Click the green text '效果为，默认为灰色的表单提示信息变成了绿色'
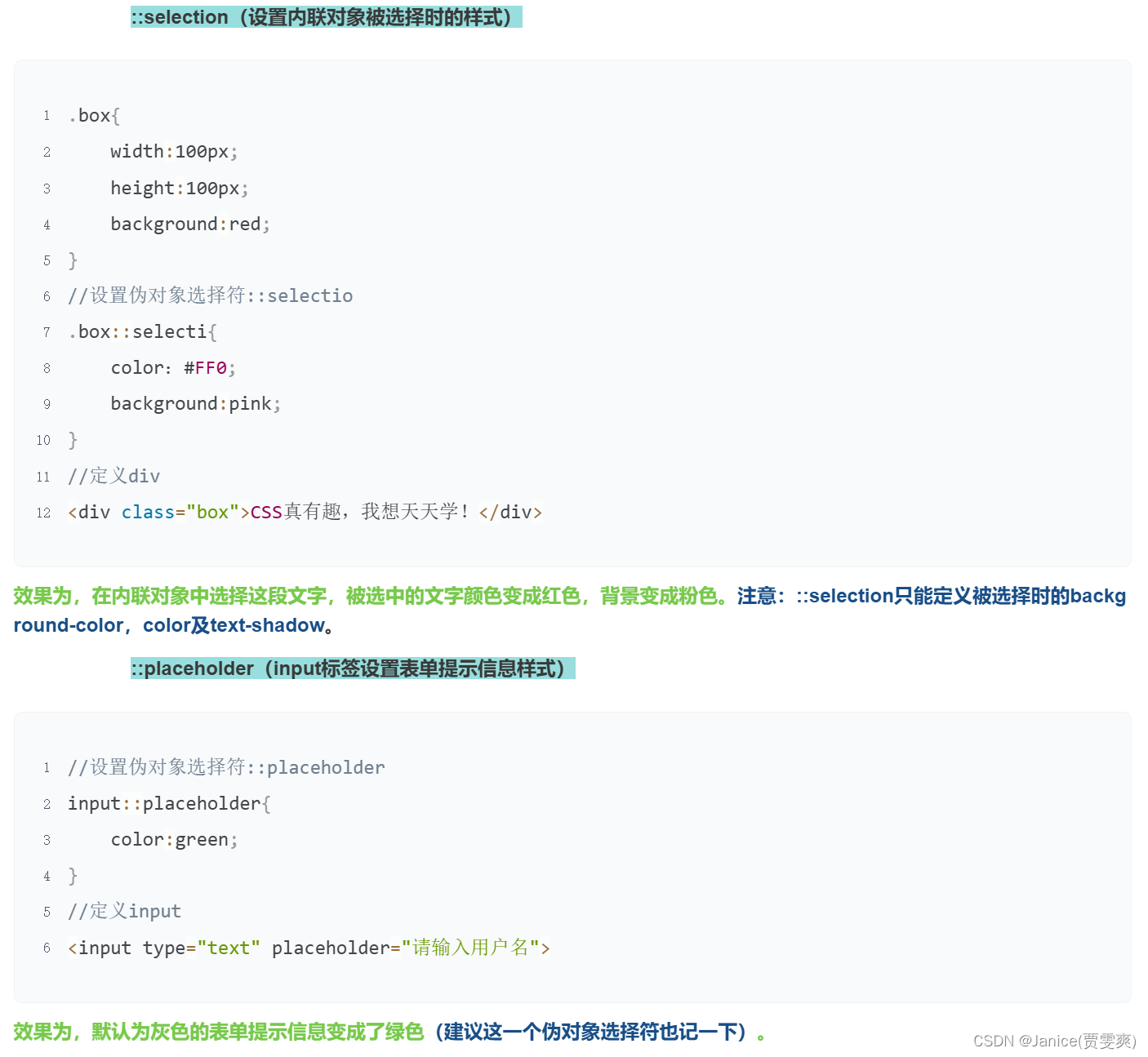Viewport: 1148px width, 1057px height. tap(219, 1032)
